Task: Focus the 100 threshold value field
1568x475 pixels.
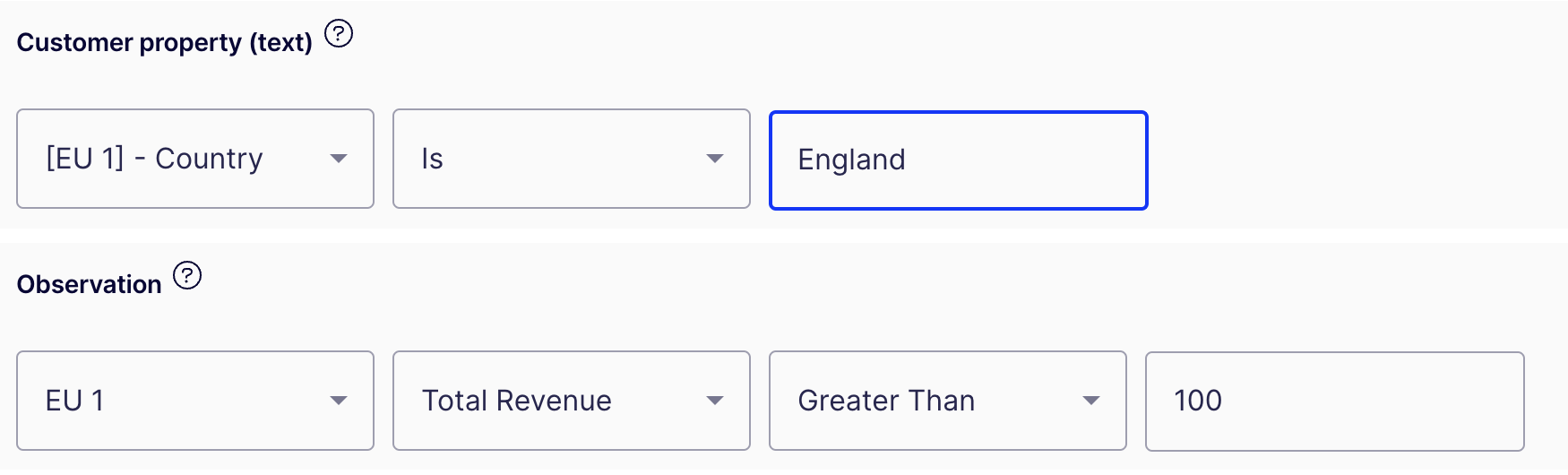Action: 1335,401
